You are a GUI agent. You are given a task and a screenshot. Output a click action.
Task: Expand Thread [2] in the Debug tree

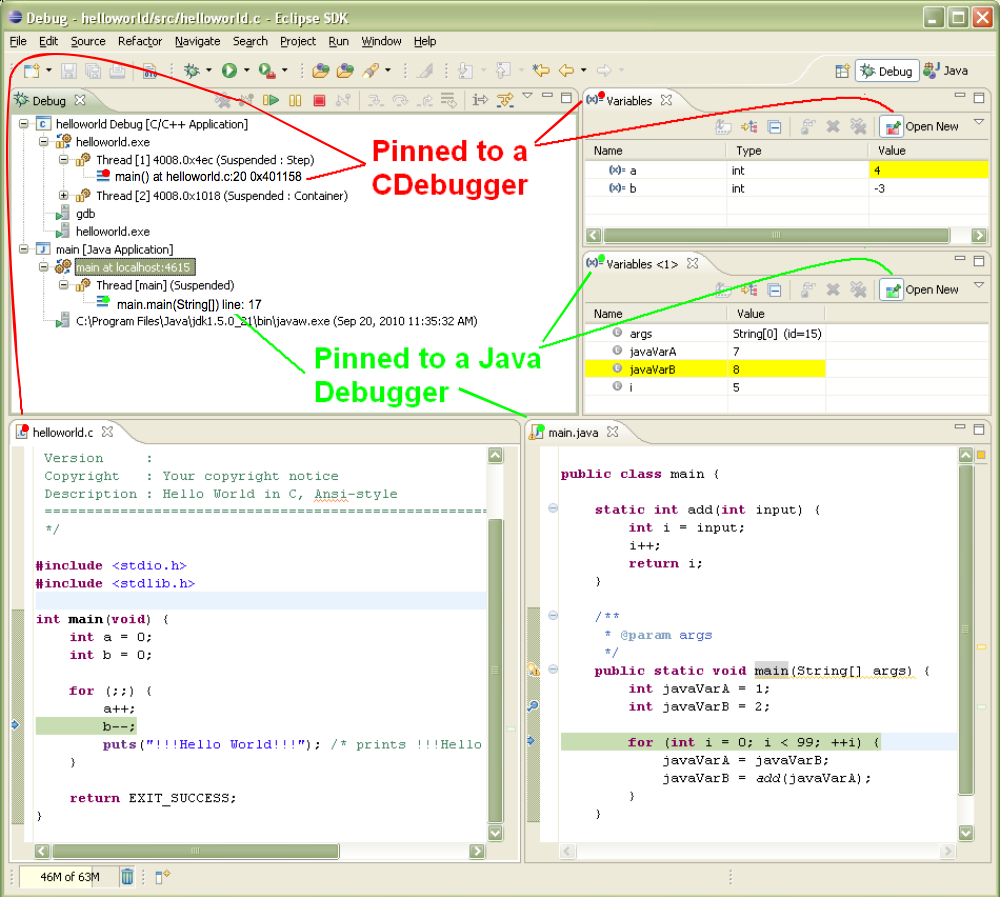[x=64, y=195]
